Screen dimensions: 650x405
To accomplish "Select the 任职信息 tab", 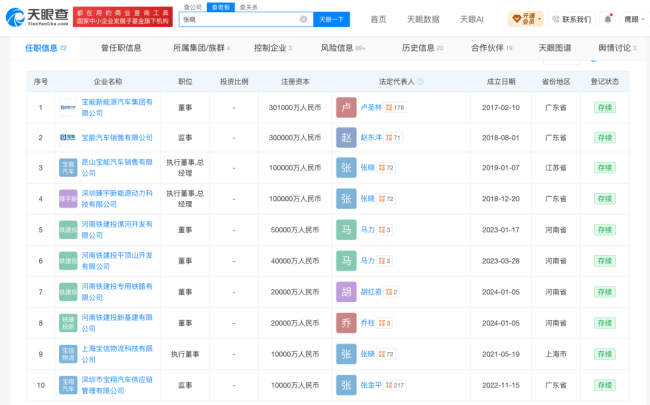I will click(46, 48).
